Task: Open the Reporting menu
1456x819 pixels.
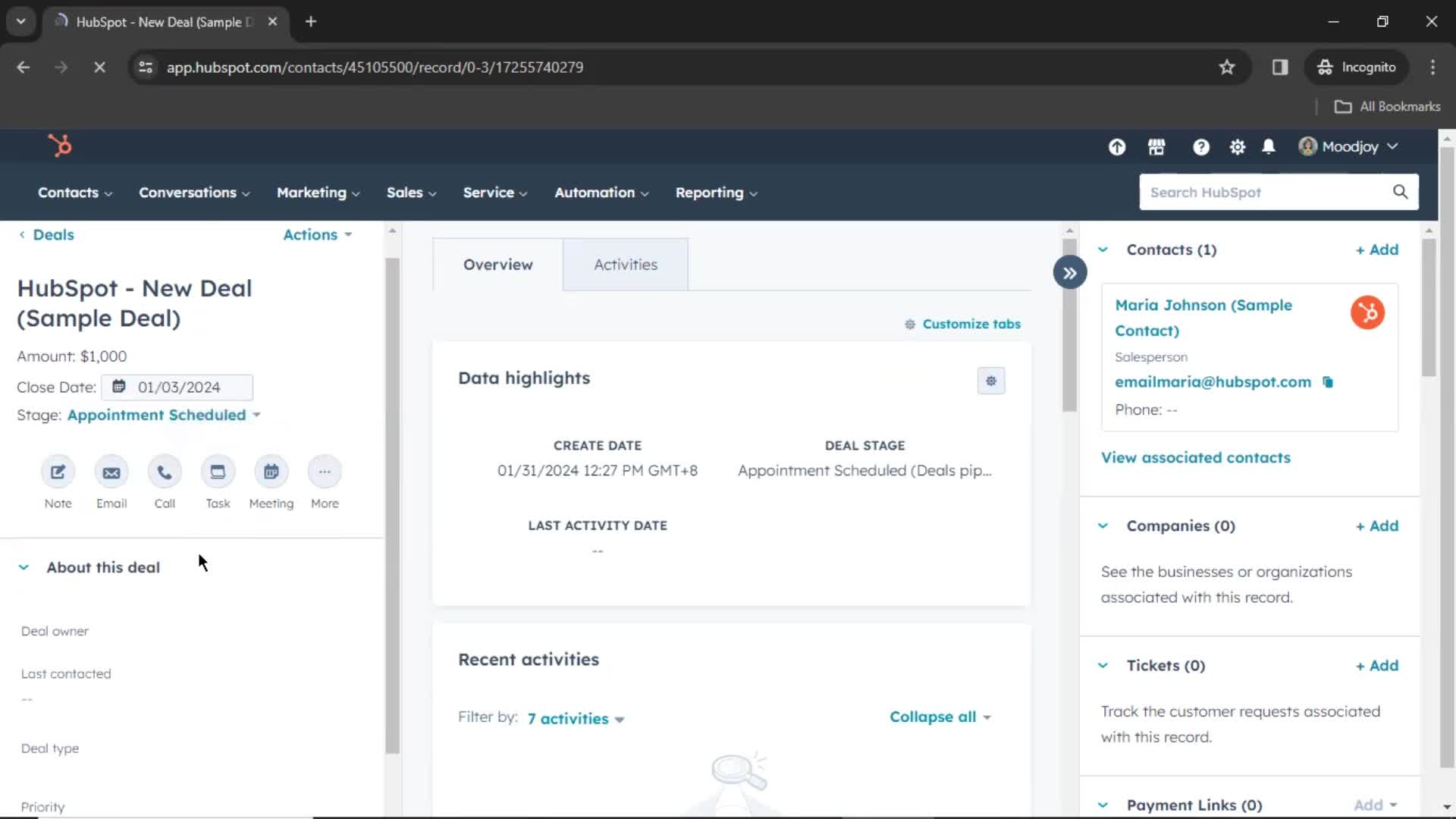Action: point(717,193)
